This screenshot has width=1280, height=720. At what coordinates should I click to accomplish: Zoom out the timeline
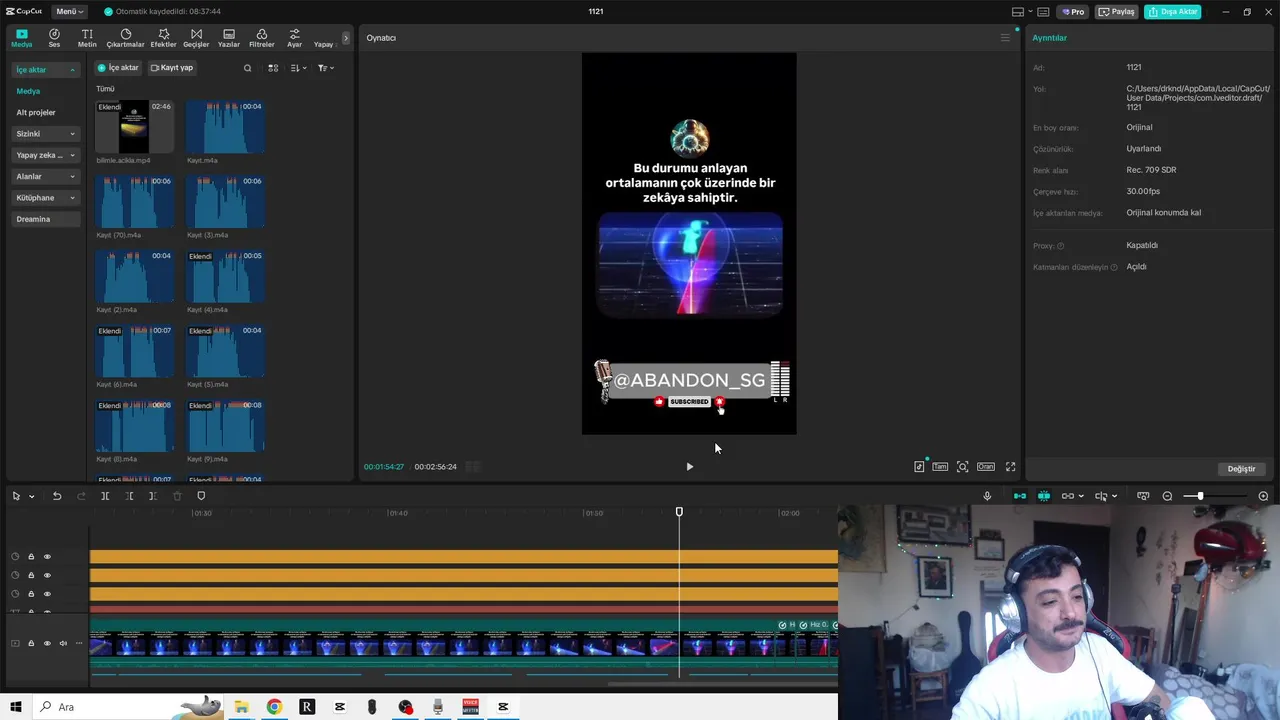pos(1167,496)
